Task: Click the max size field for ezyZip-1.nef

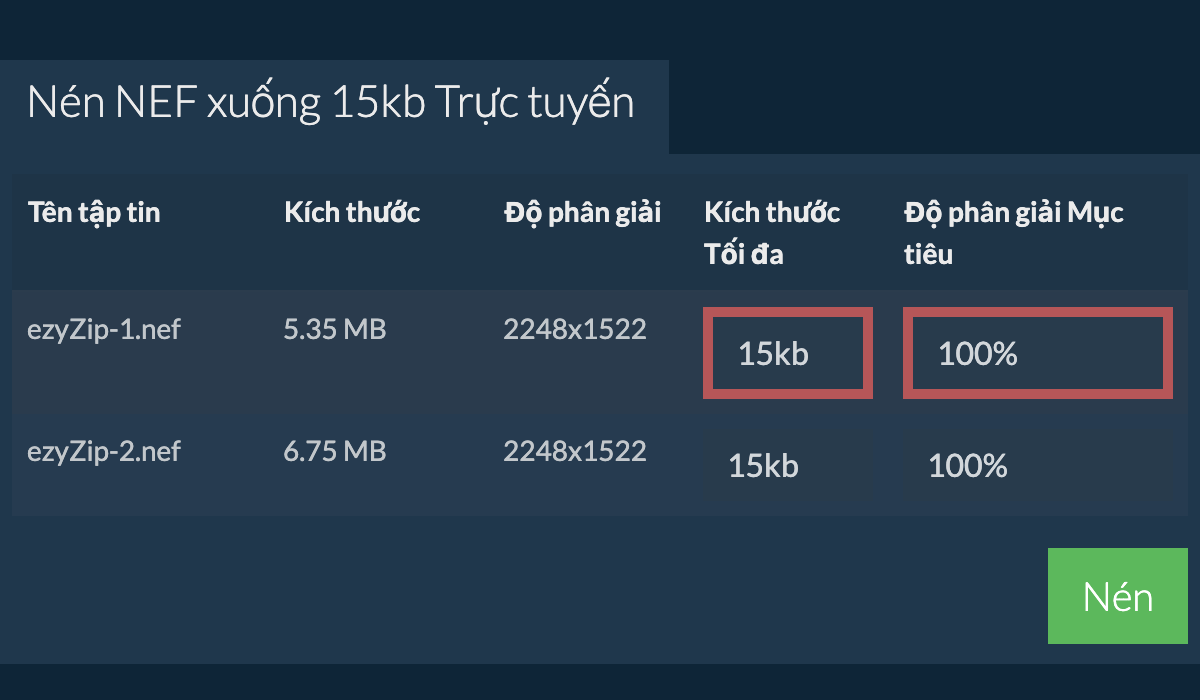Action: pos(788,353)
